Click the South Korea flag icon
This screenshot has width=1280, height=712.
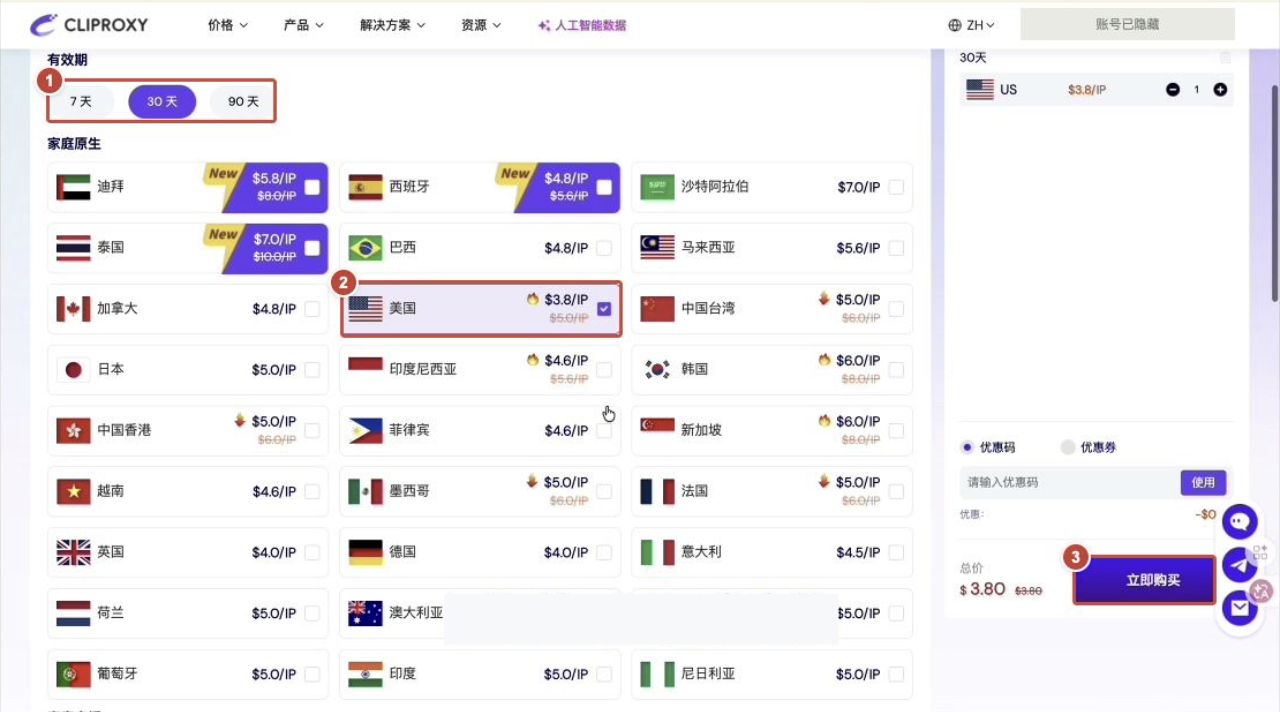click(657, 370)
